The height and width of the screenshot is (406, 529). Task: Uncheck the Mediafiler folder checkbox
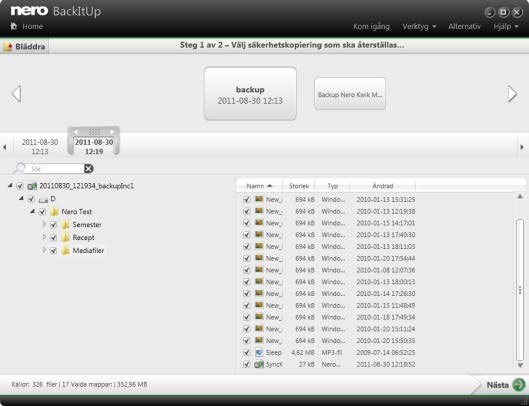(x=53, y=251)
